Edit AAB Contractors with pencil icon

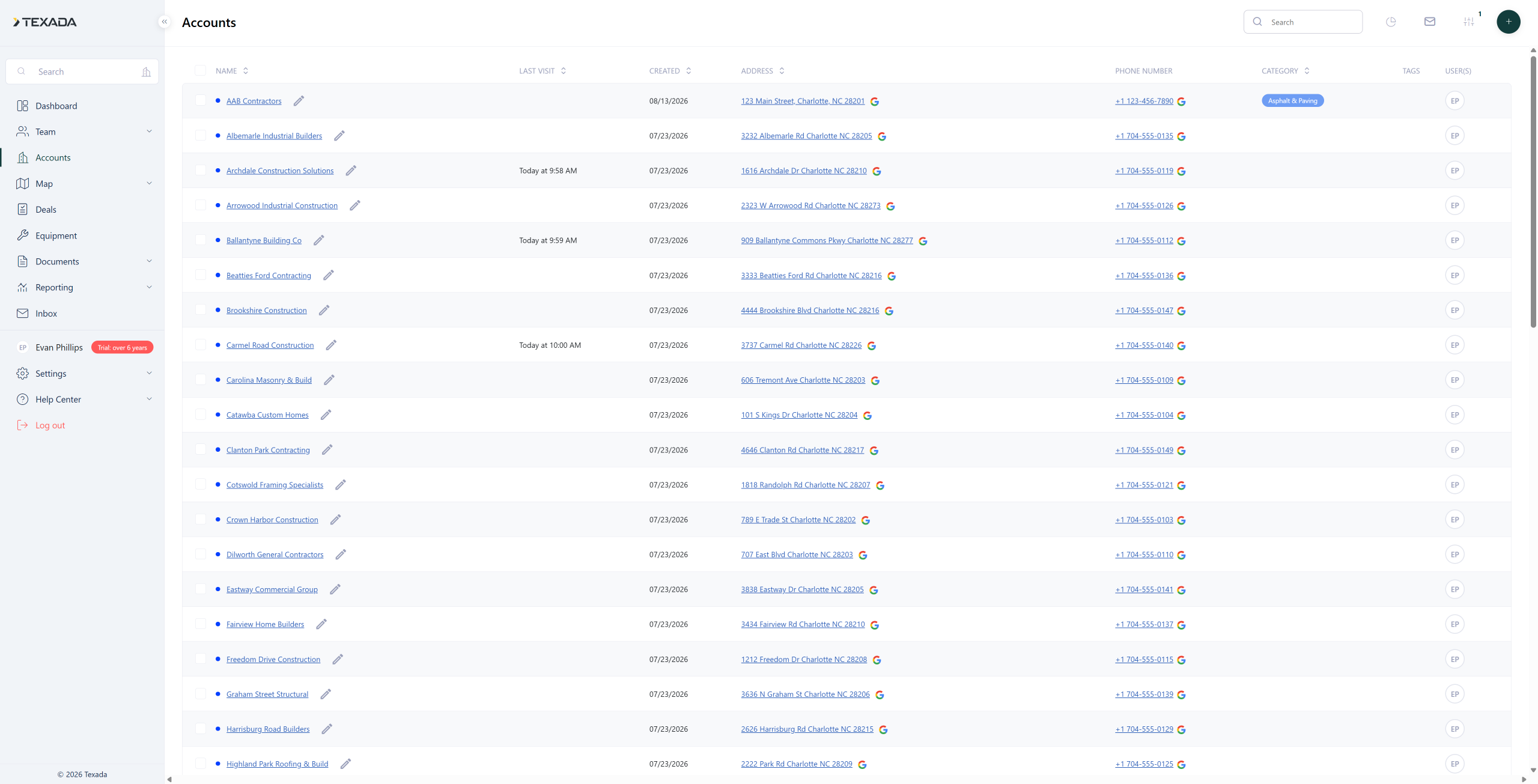pyautogui.click(x=299, y=100)
